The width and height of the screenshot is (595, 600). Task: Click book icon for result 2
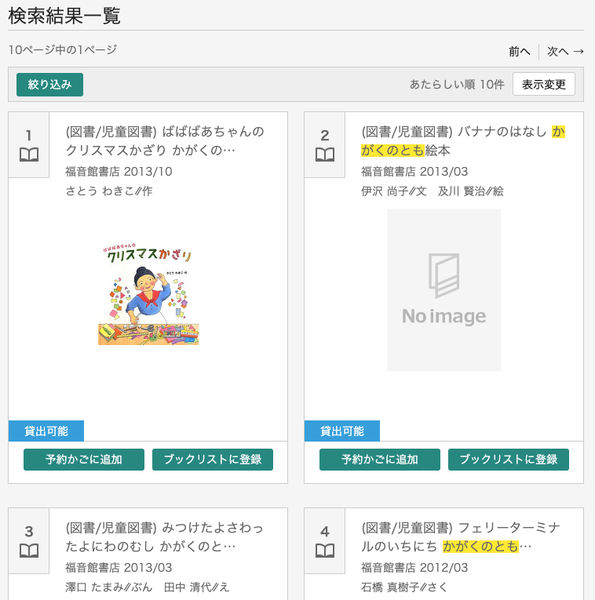[325, 155]
